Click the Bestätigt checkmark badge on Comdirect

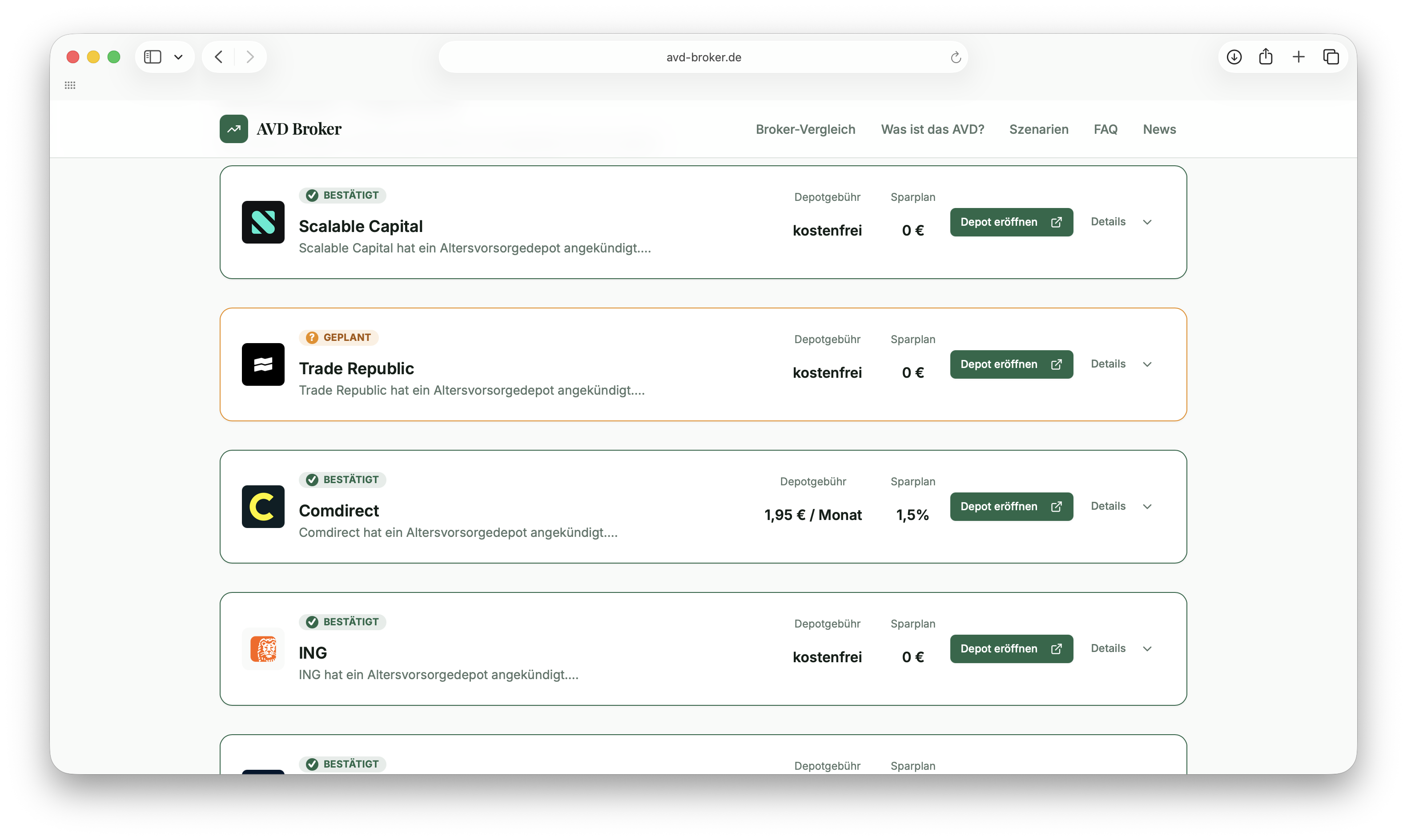(342, 480)
